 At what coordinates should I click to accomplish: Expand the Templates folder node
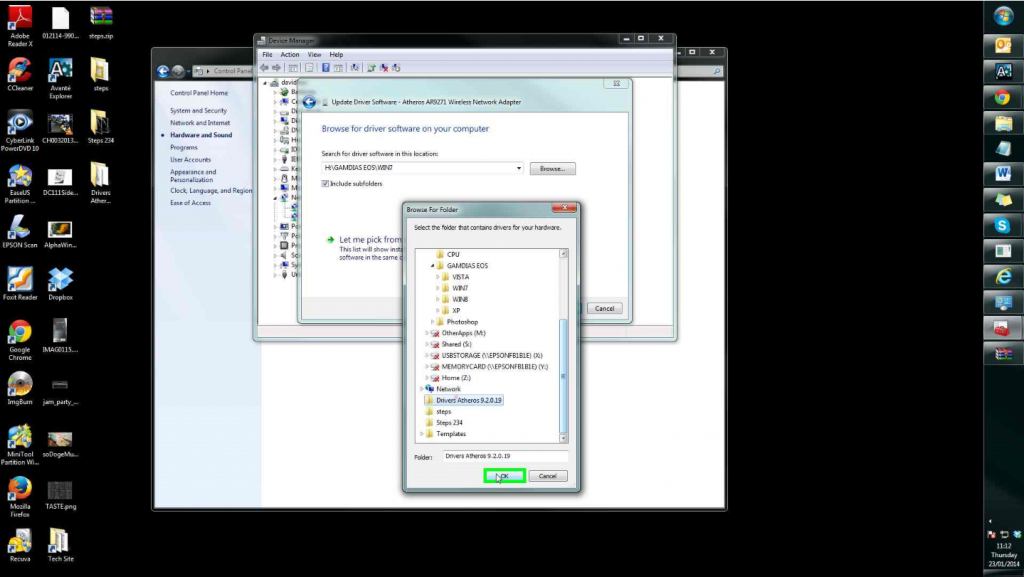point(422,433)
